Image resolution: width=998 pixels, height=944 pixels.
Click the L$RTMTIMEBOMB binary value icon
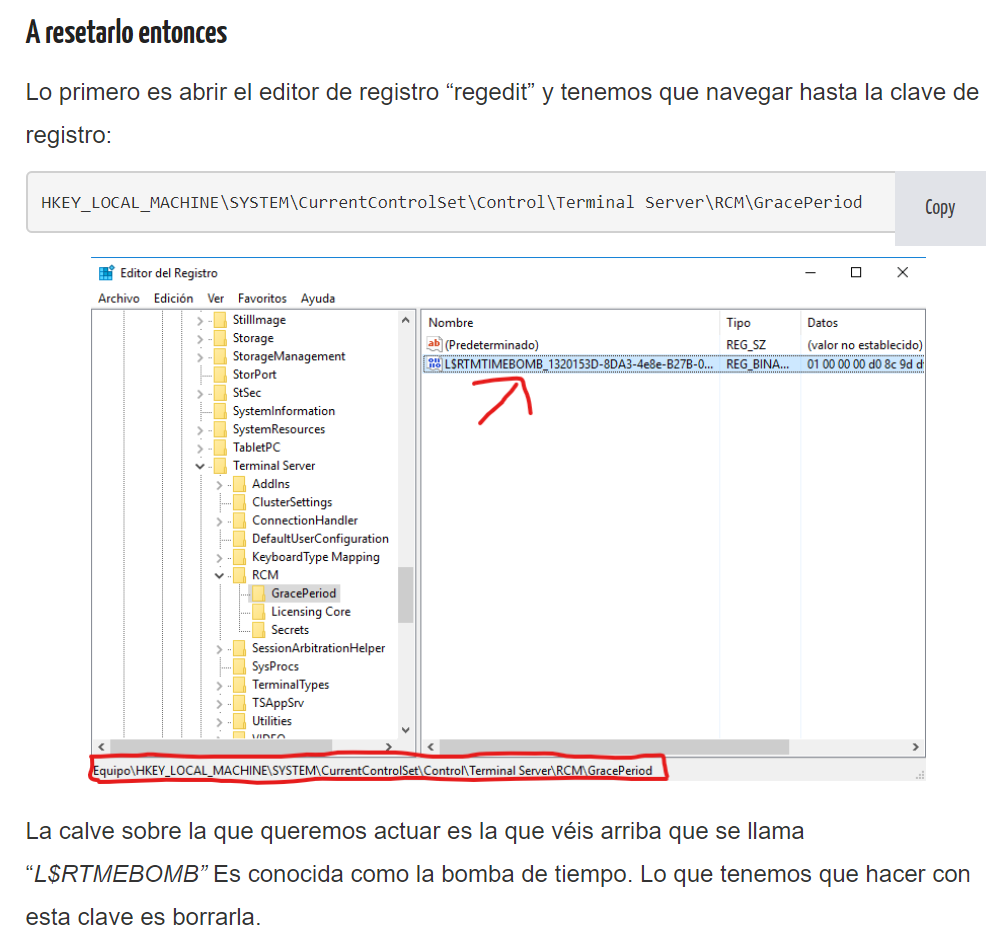click(434, 363)
